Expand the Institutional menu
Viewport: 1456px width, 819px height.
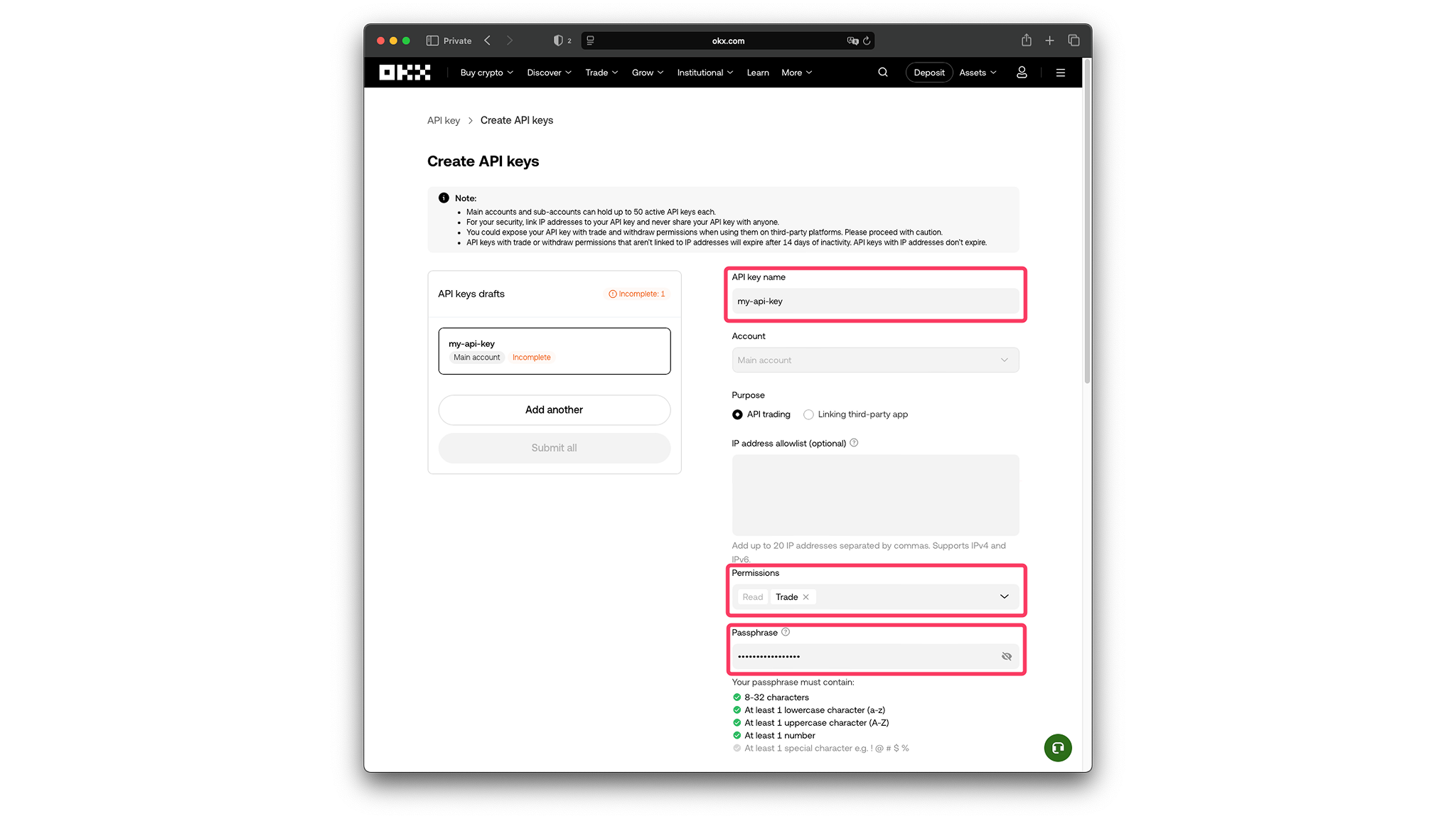[705, 73]
